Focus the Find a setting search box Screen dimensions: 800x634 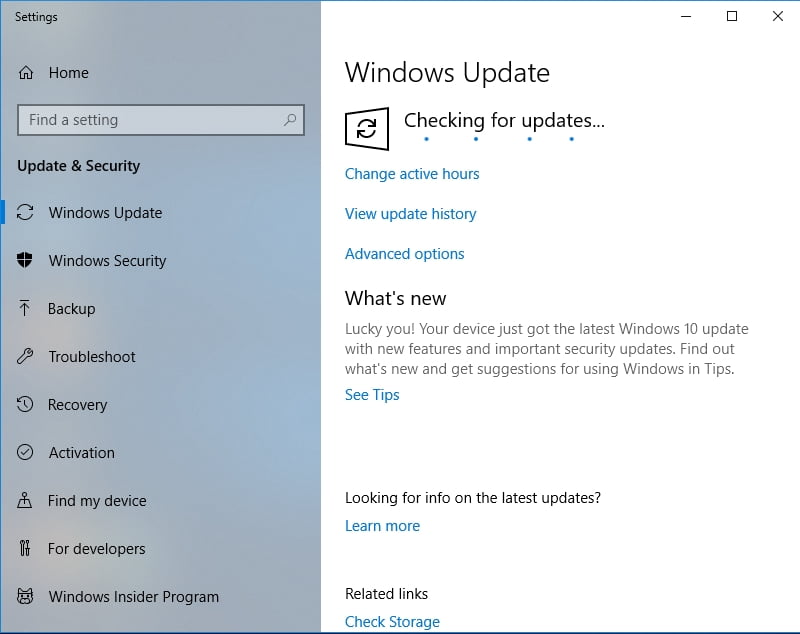point(161,120)
